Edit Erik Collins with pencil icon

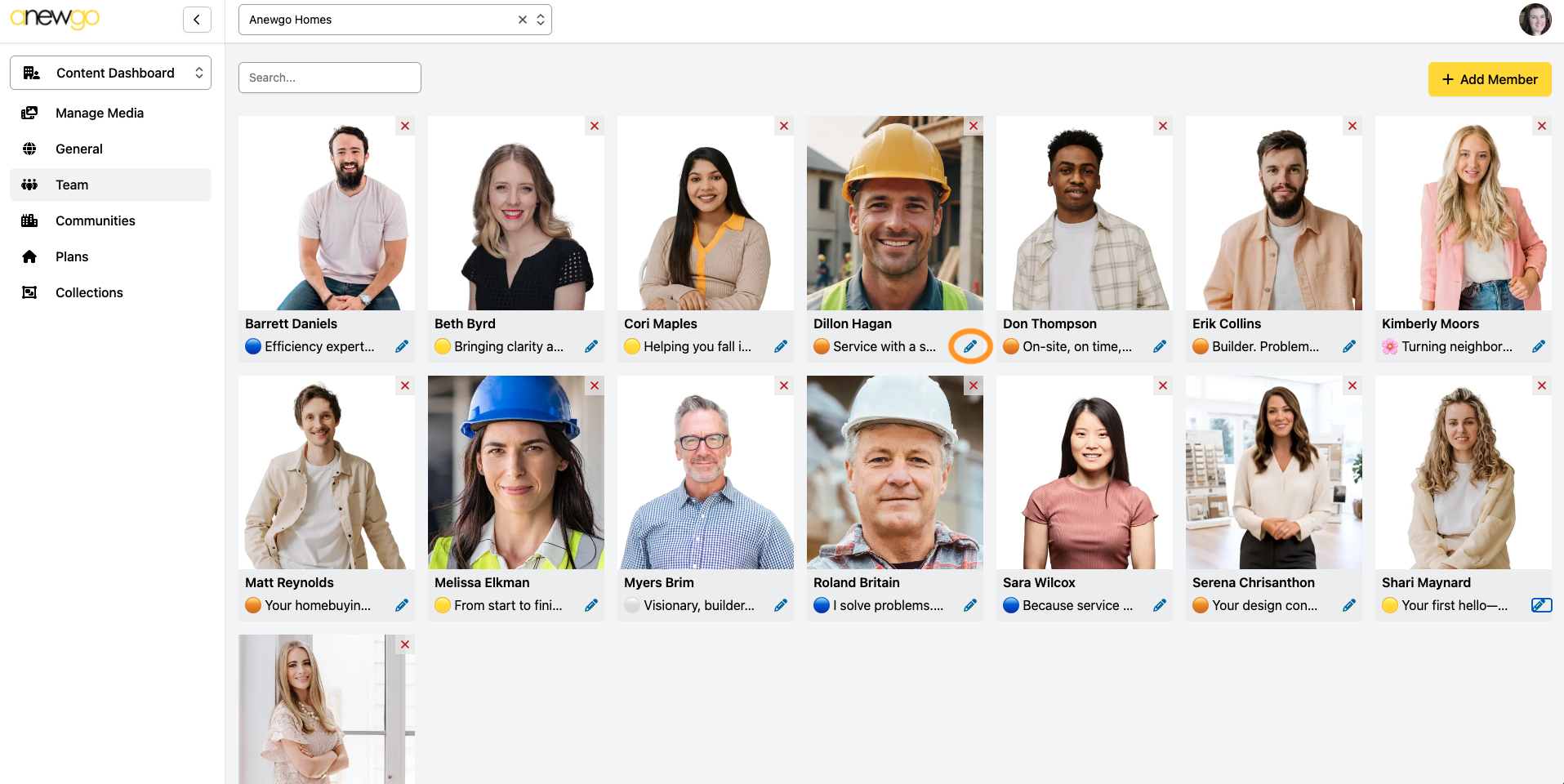[1349, 346]
